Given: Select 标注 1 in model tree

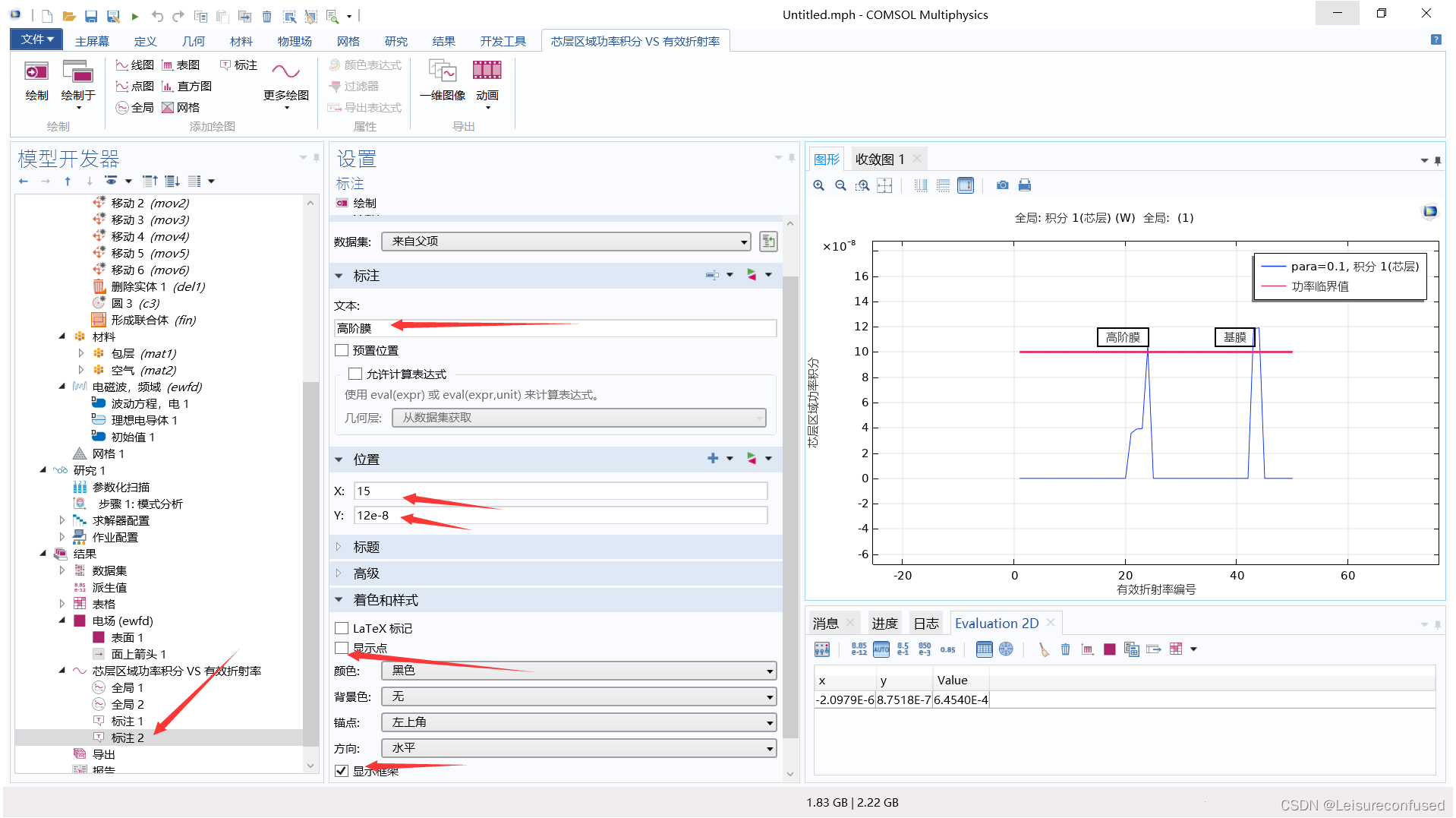Looking at the screenshot, I should coord(127,721).
